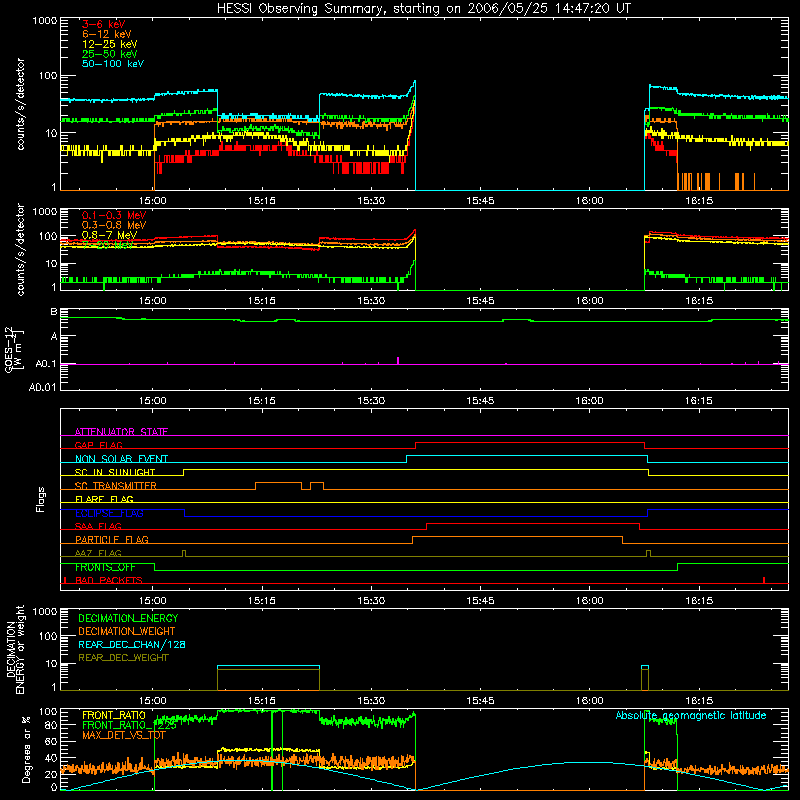The image size is (800, 800).
Task: Click the yellow 12-25 keV legend entry
Action: pyautogui.click(x=110, y=44)
